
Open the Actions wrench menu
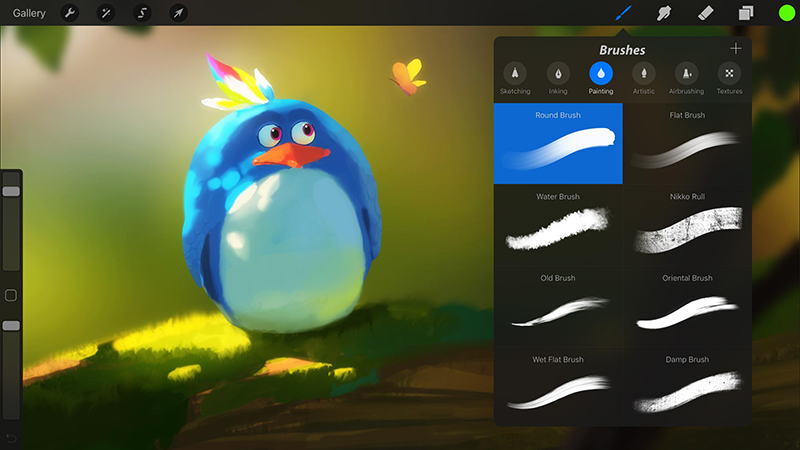tap(70, 13)
